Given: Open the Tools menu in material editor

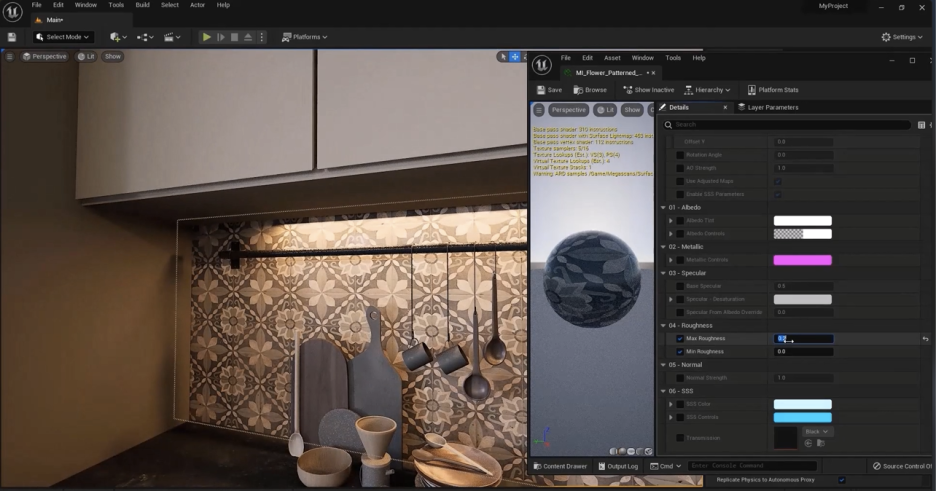Looking at the screenshot, I should [673, 58].
